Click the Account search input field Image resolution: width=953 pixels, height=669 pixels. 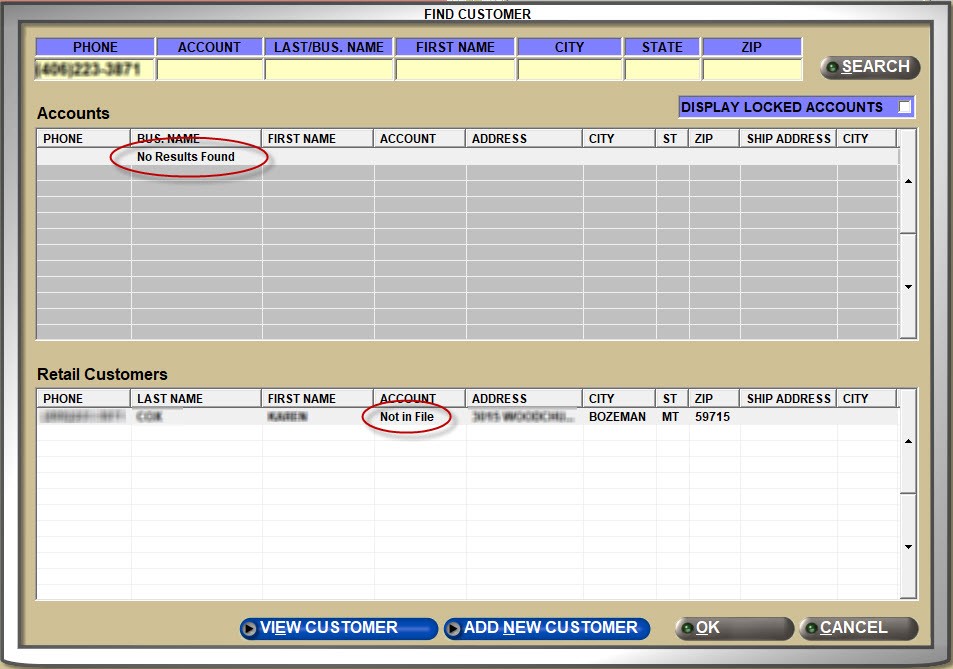(209, 70)
